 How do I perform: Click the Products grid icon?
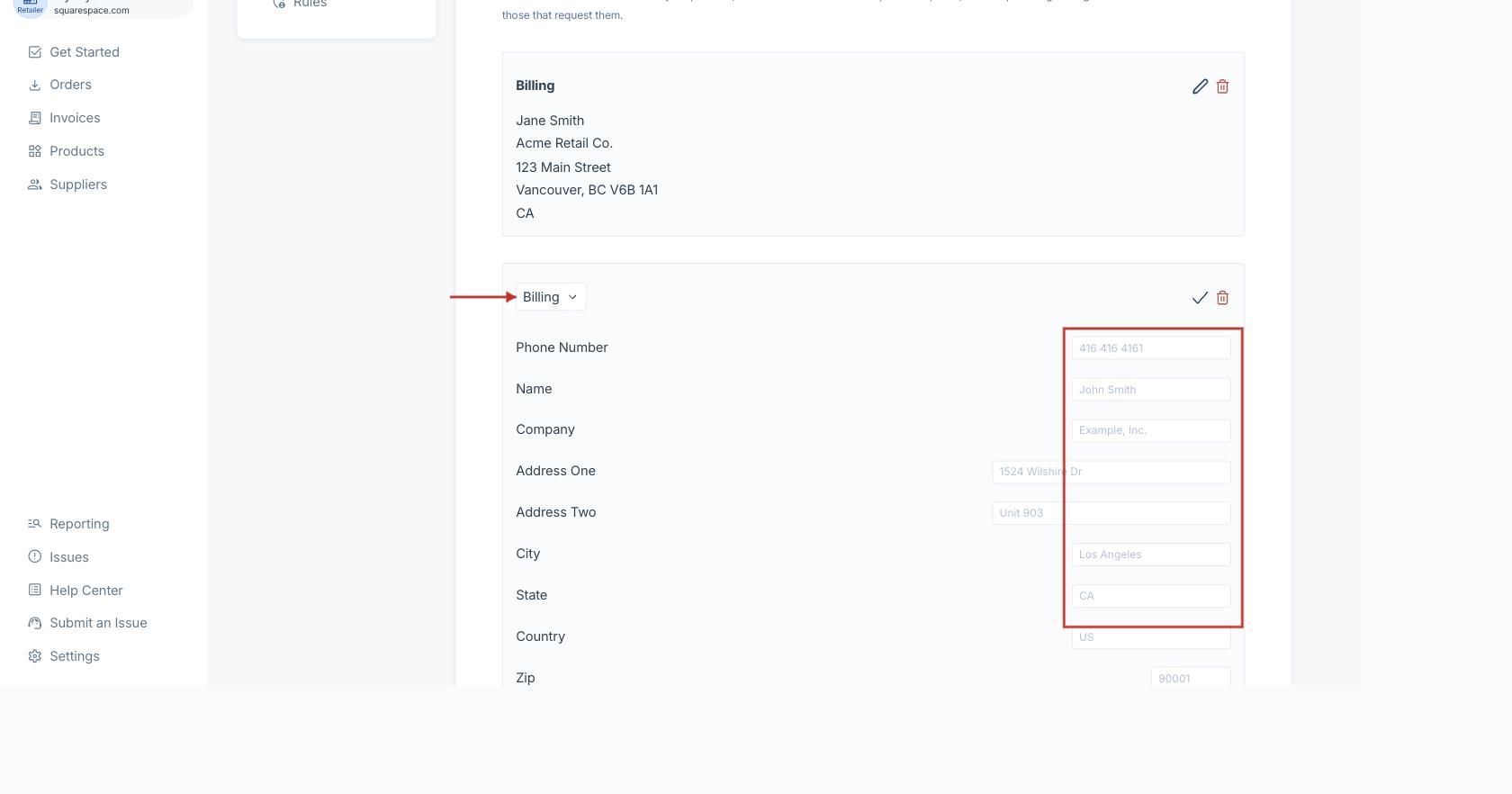tap(35, 151)
